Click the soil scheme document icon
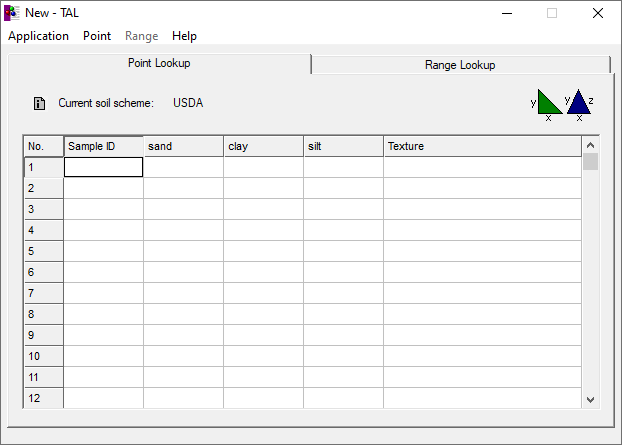 click(x=39, y=104)
